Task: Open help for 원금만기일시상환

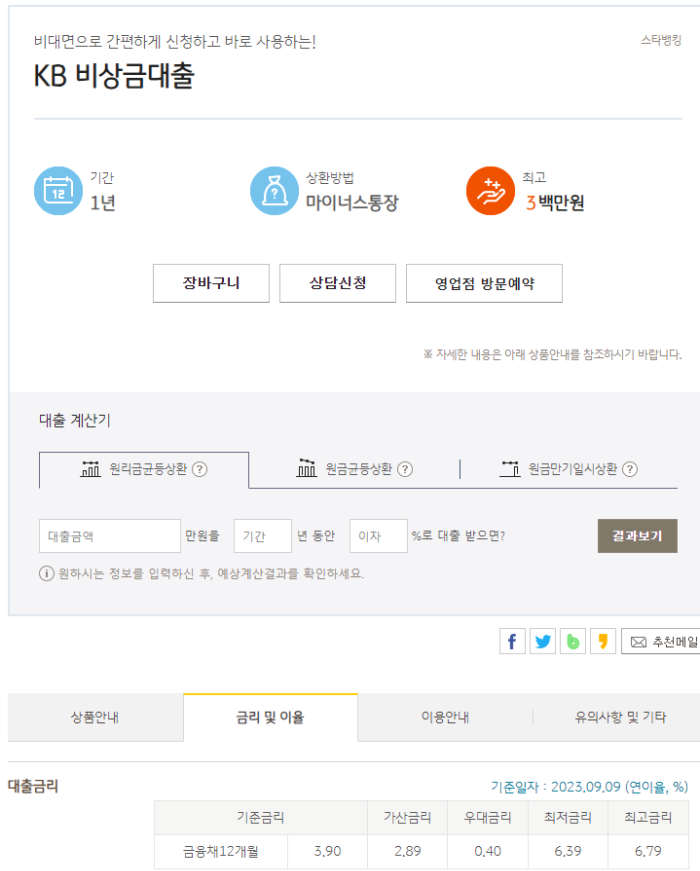Action: tap(629, 469)
